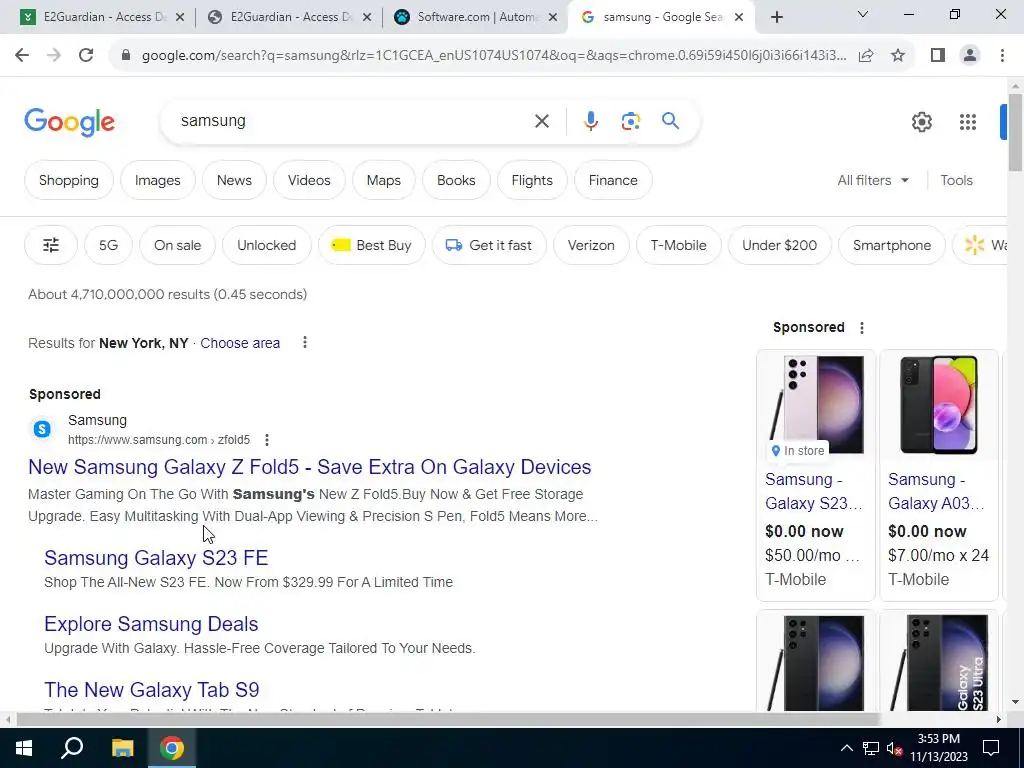This screenshot has width=1024, height=768.
Task: Open the Tools options
Action: [x=956, y=180]
